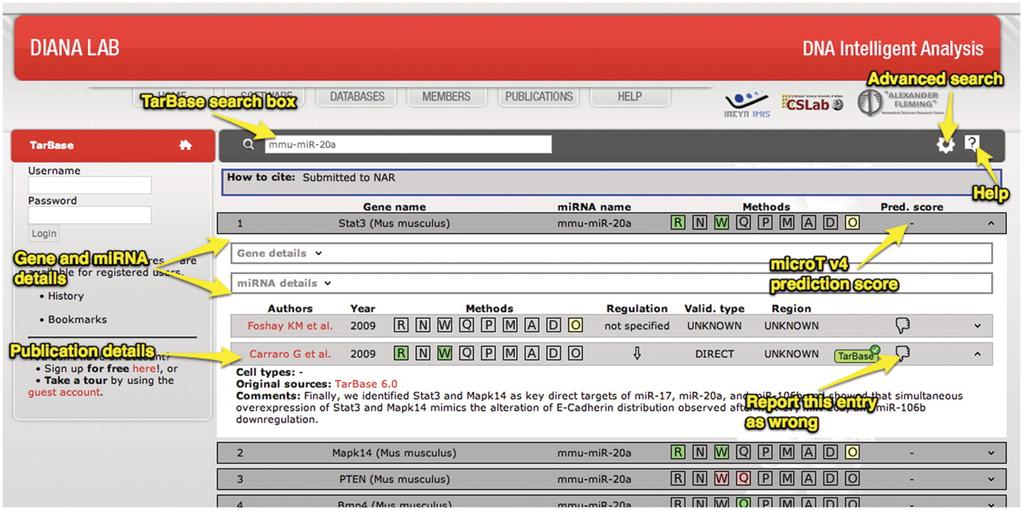Expand the Mapk14 result row

click(991, 453)
